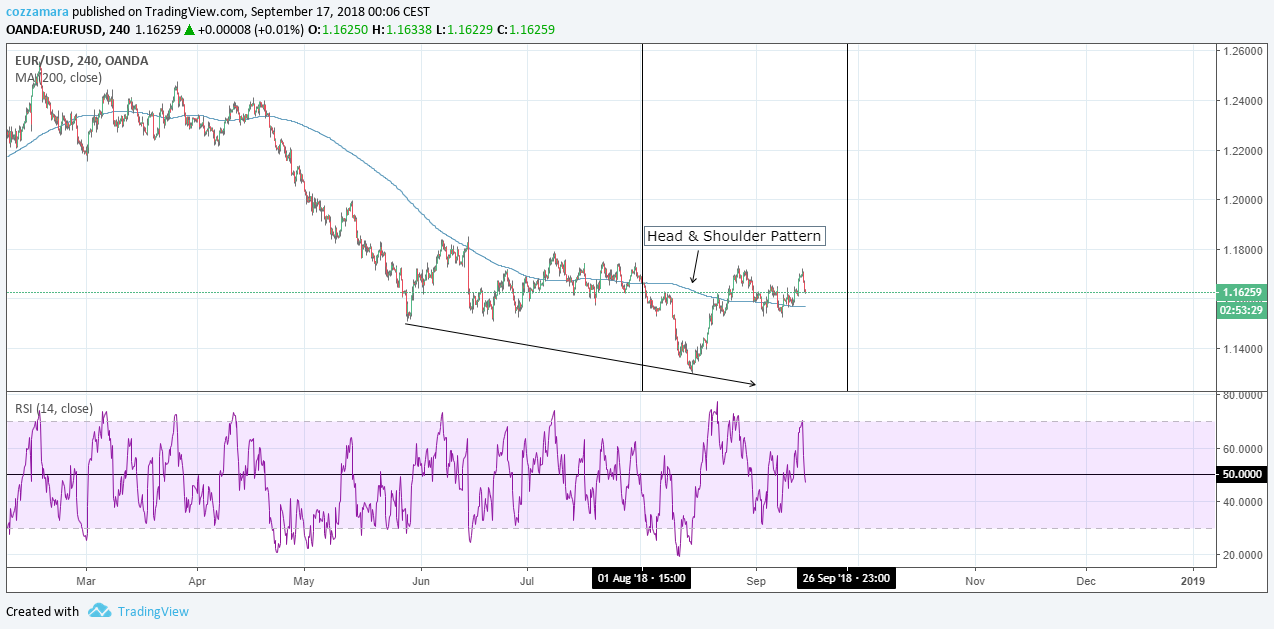Click the 1.20000 price axis label
Screen dimensions: 1274x629
coord(1243,200)
